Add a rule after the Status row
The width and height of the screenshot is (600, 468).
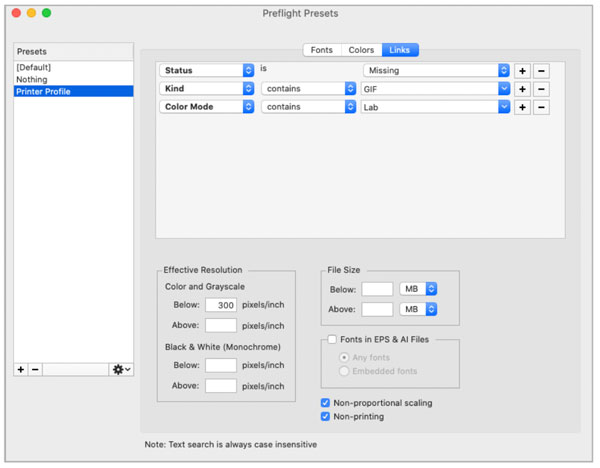522,71
